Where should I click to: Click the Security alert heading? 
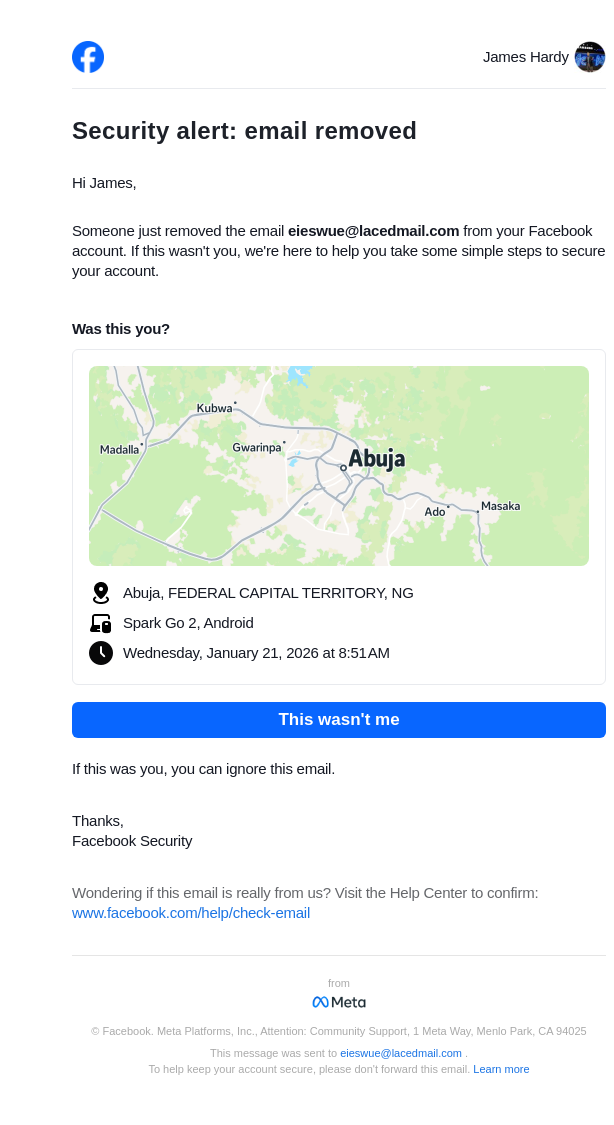click(244, 131)
